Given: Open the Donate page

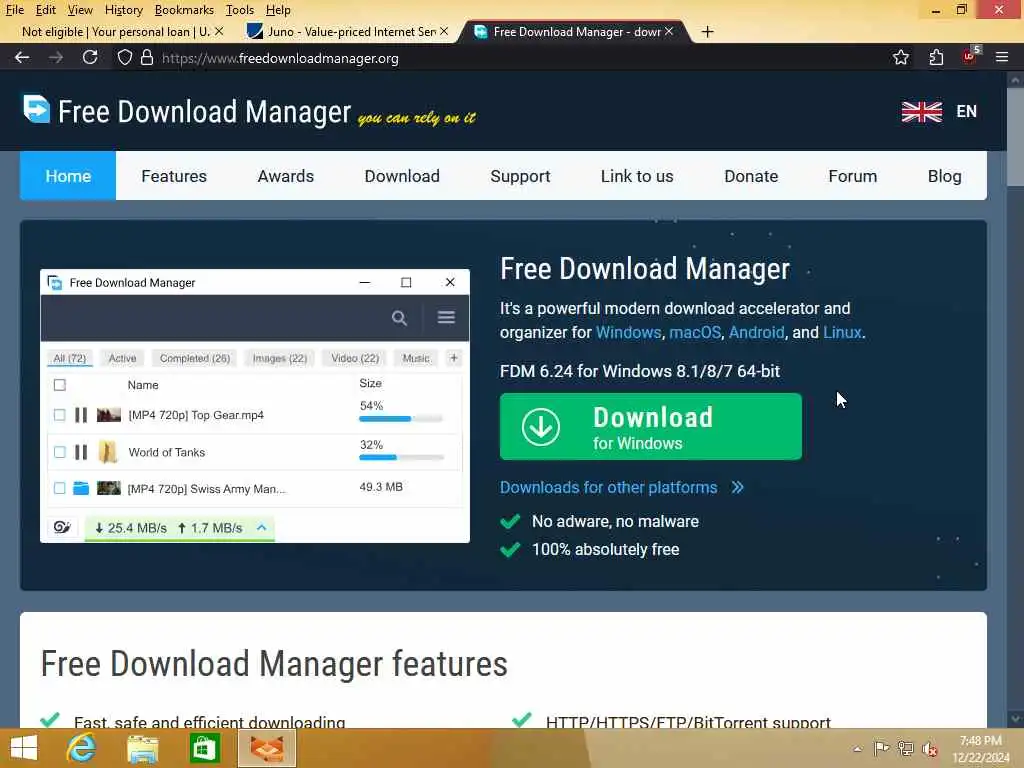Looking at the screenshot, I should 751,176.
